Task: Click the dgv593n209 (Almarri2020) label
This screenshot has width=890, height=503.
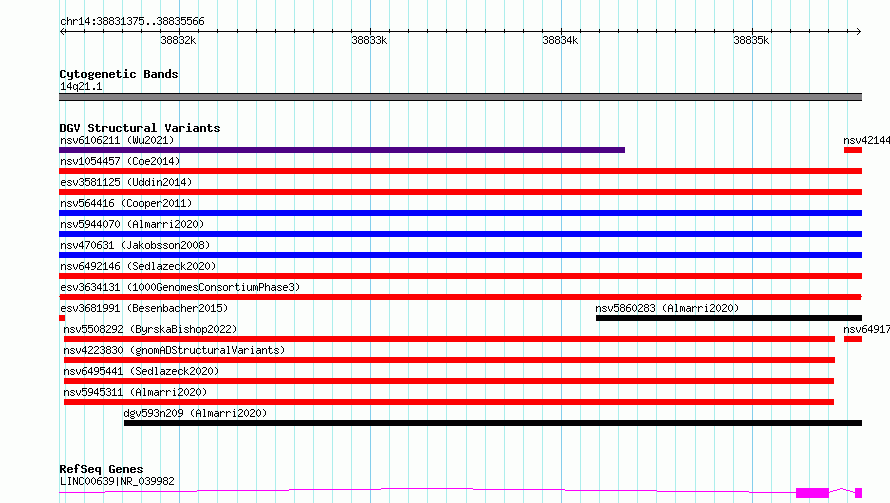Action: (195, 413)
